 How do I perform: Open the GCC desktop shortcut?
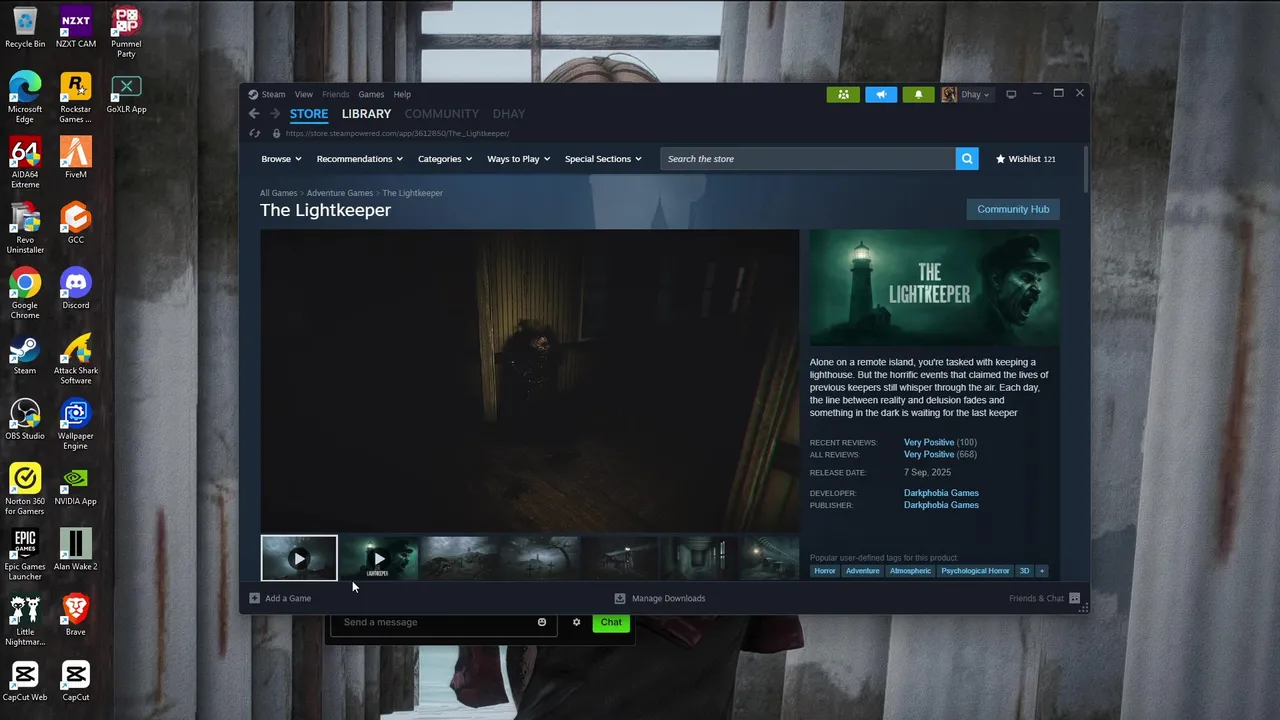(x=76, y=223)
